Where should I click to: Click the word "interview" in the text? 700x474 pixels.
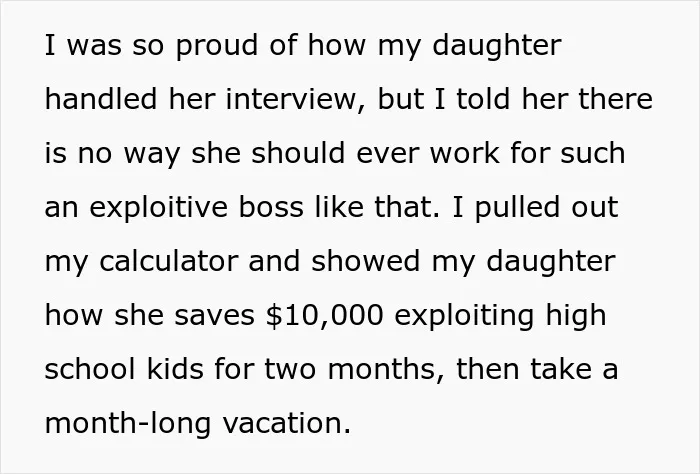298,99
